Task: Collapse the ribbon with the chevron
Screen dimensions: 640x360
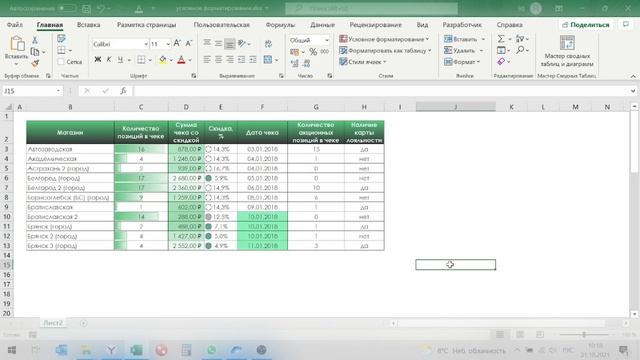Action: (633, 76)
